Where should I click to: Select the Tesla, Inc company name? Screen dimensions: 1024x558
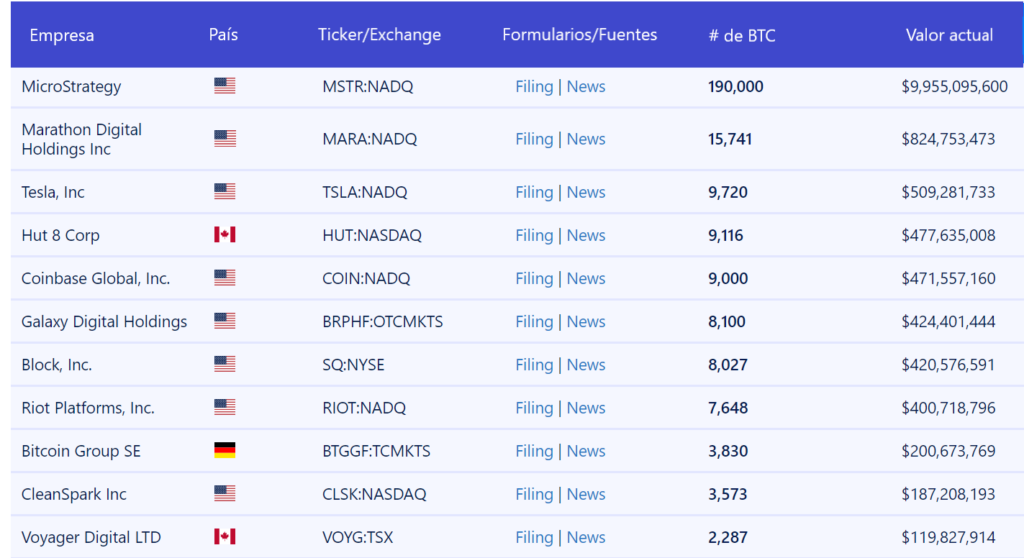53,192
